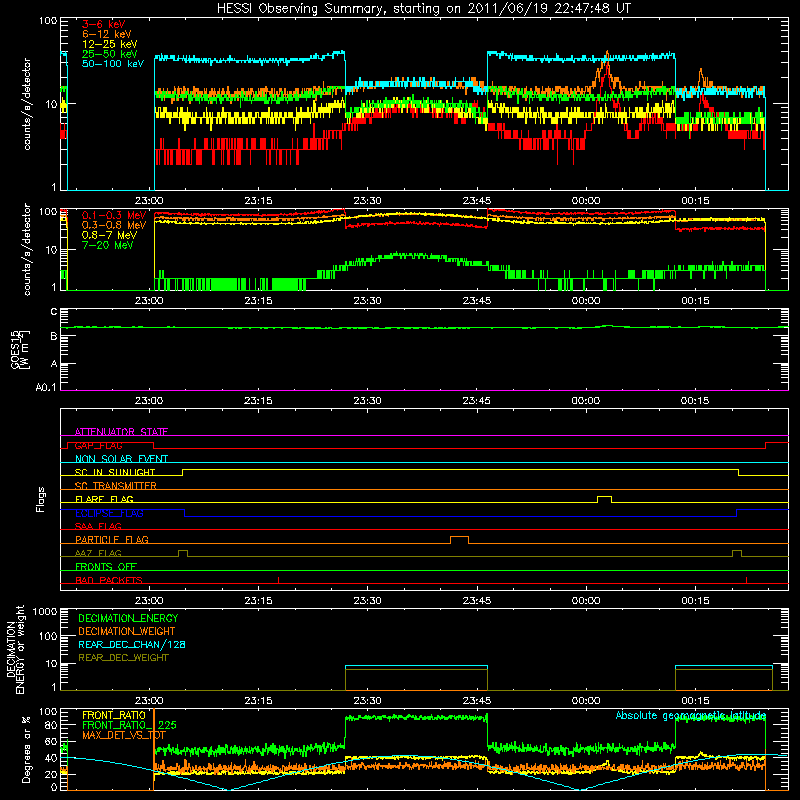Screen dimensions: 800x800
Task: Click the REAR_DEC_CHAN/128 legend label
Action: point(132,644)
